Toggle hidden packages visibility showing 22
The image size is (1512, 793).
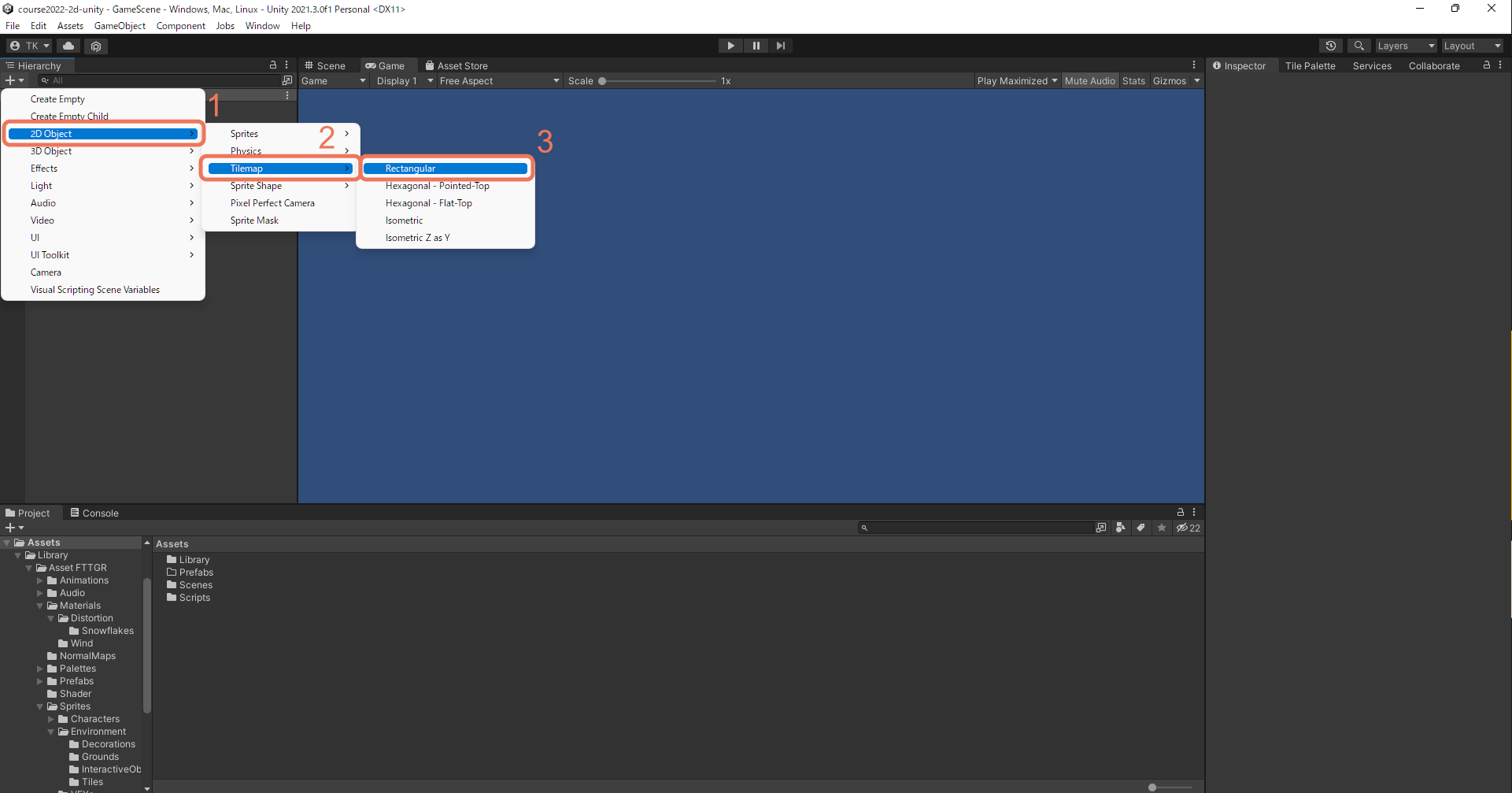coord(1189,528)
